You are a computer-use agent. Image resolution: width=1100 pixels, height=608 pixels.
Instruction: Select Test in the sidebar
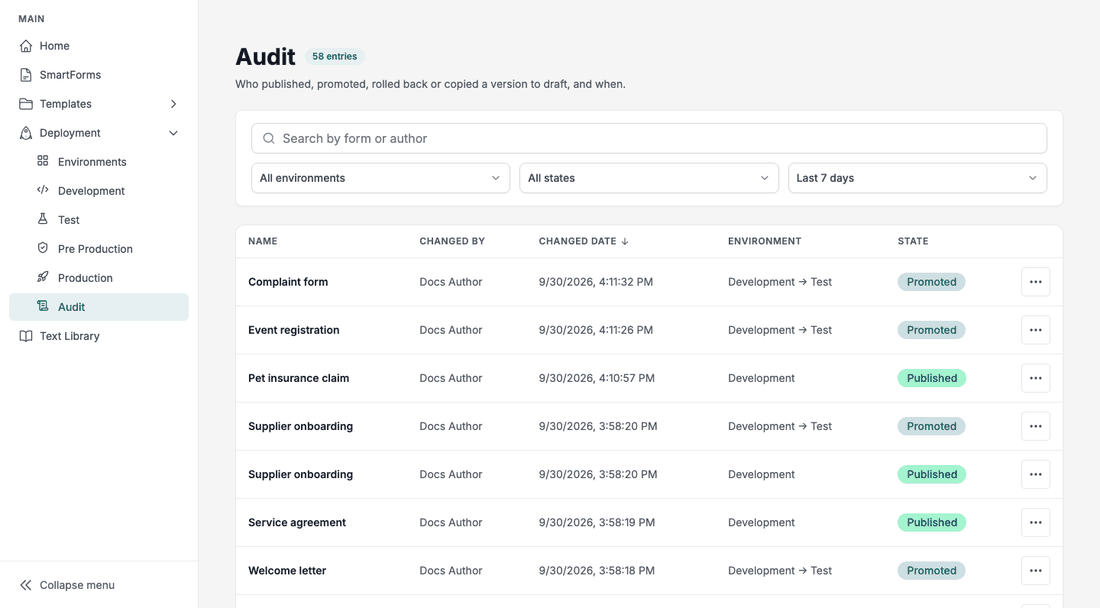click(99, 219)
